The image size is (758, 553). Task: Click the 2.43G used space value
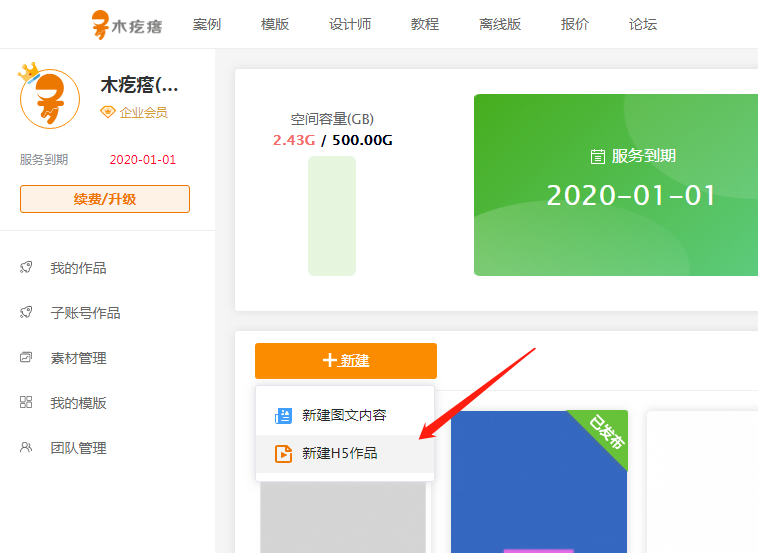pyautogui.click(x=294, y=140)
